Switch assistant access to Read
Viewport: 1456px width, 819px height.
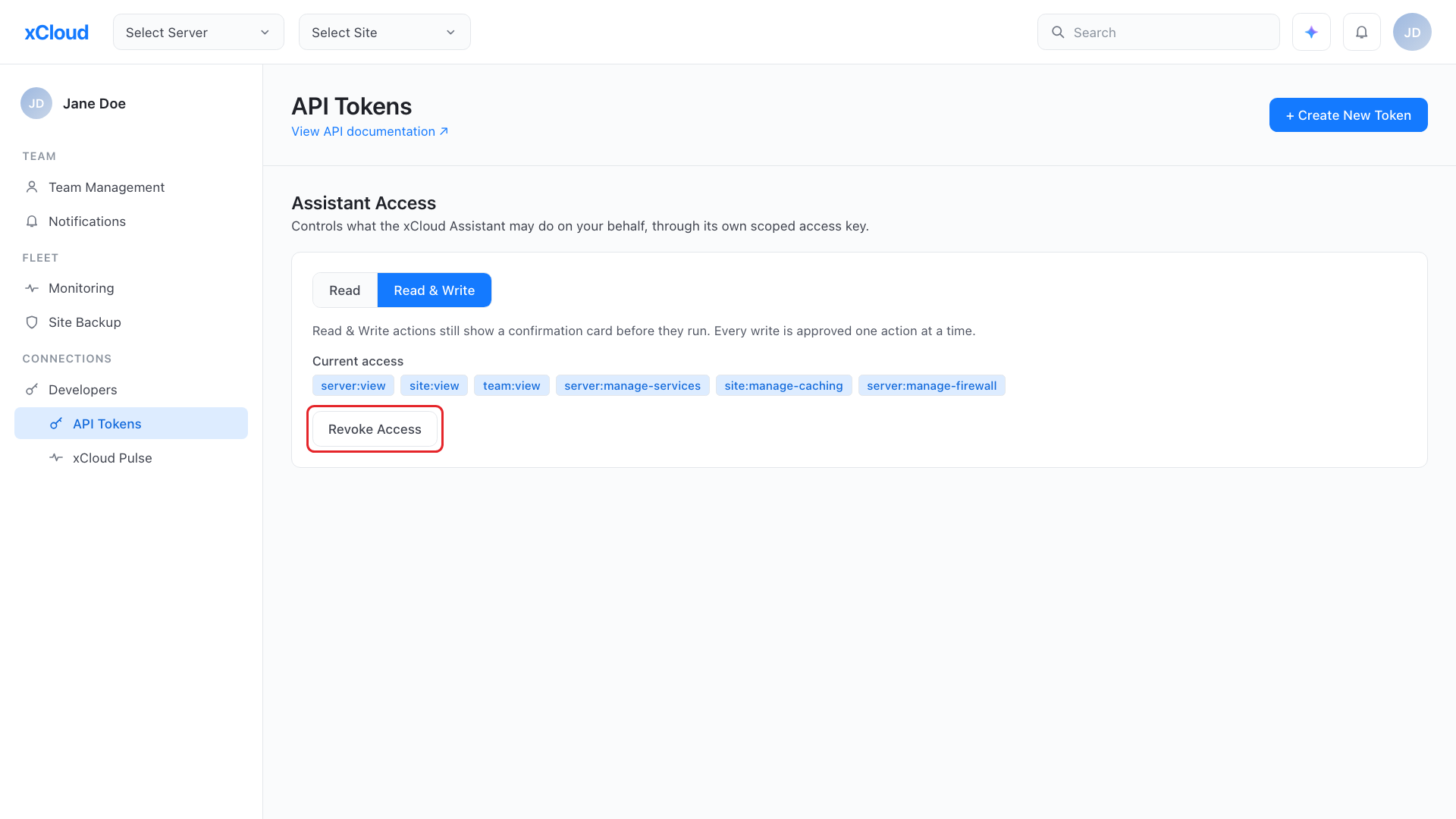345,290
